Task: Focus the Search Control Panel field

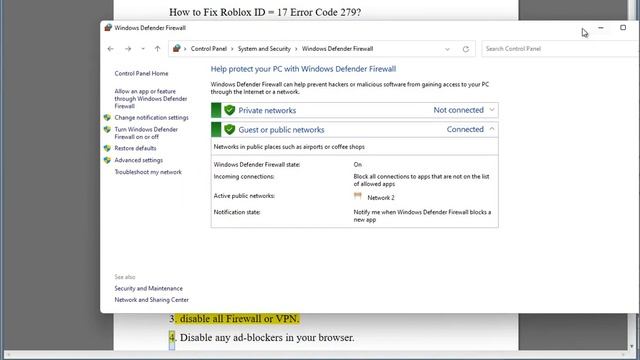Action: coord(560,49)
